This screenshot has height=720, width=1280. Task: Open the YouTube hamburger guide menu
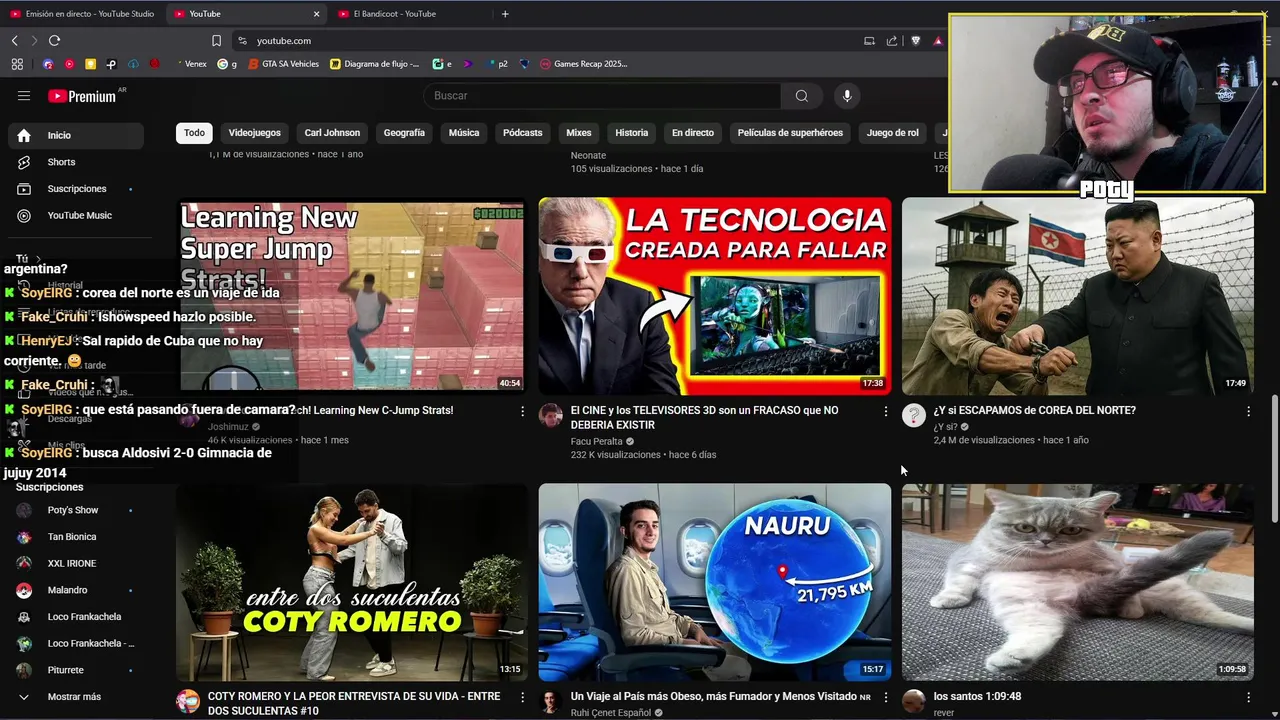tap(24, 96)
